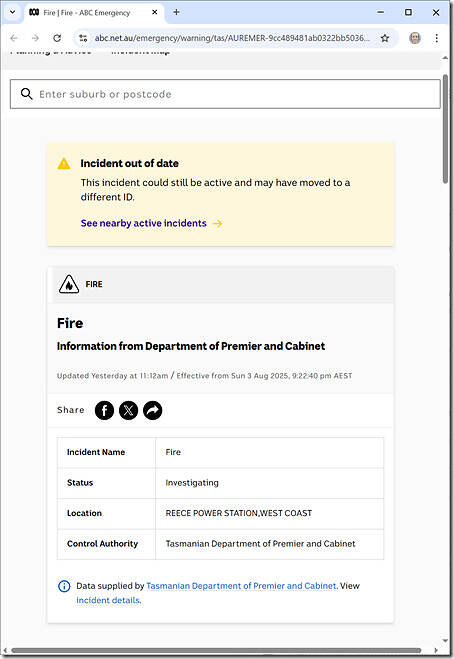Select 'Effective from Sun 3 Aug 2025' text
The height and width of the screenshot is (659, 454).
point(232,376)
